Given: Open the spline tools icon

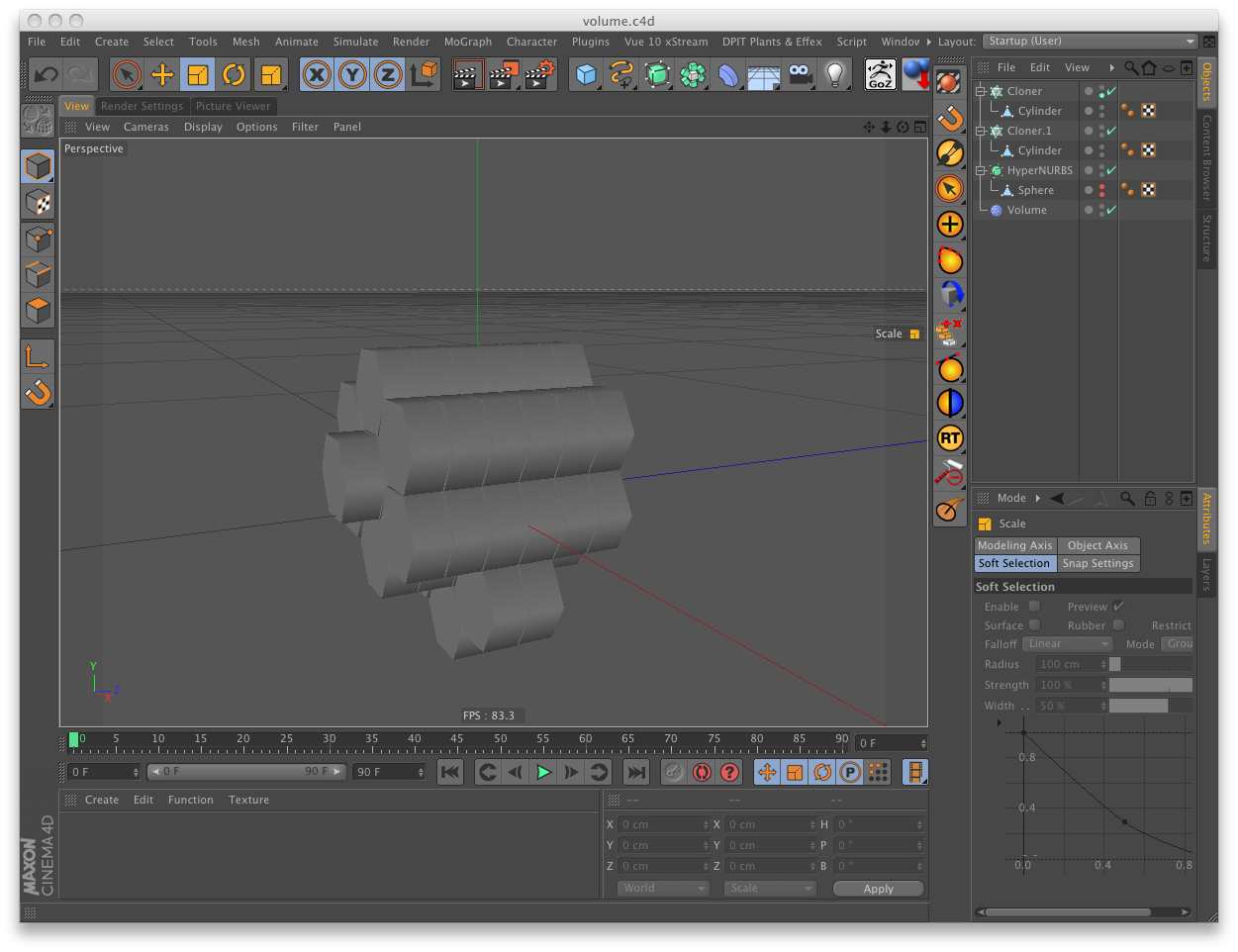Looking at the screenshot, I should coord(622,74).
